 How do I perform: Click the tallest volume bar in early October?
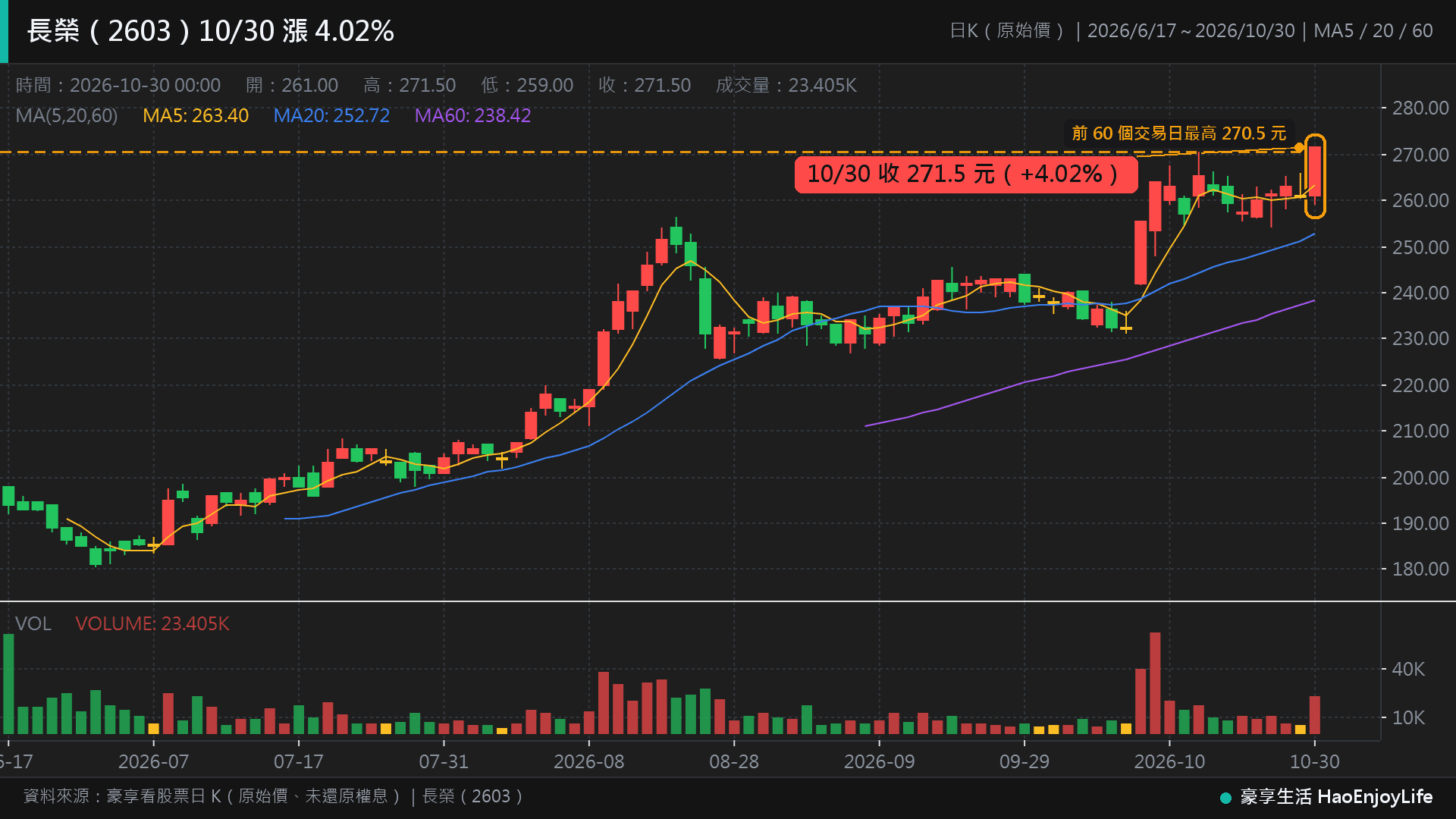point(1155,683)
